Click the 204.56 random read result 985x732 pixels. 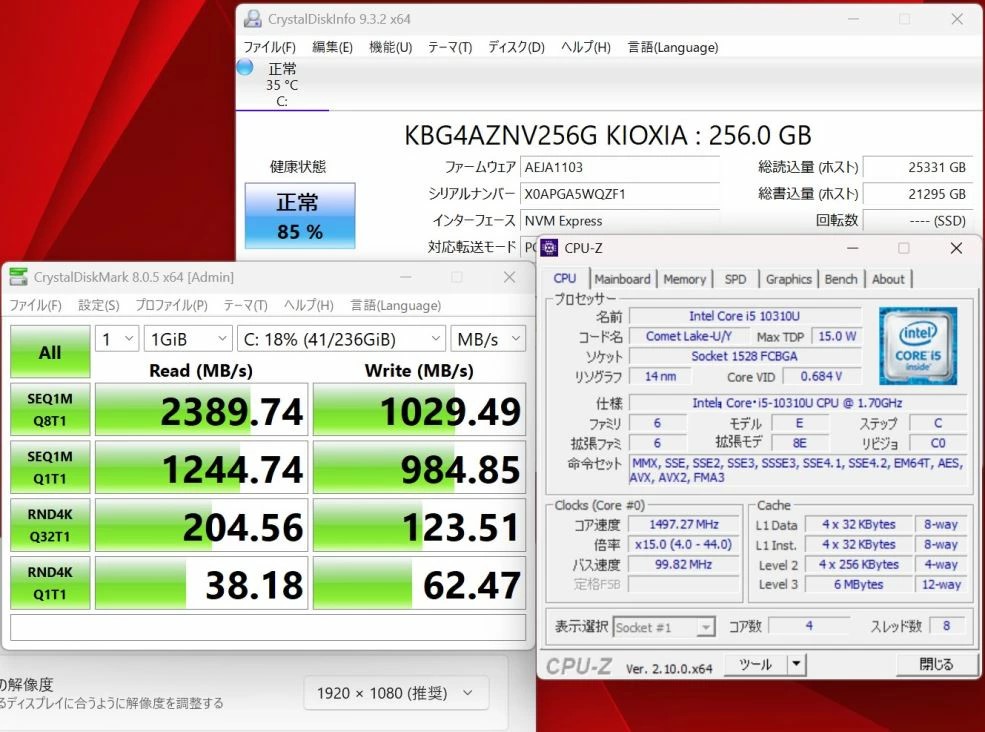(x=202, y=525)
